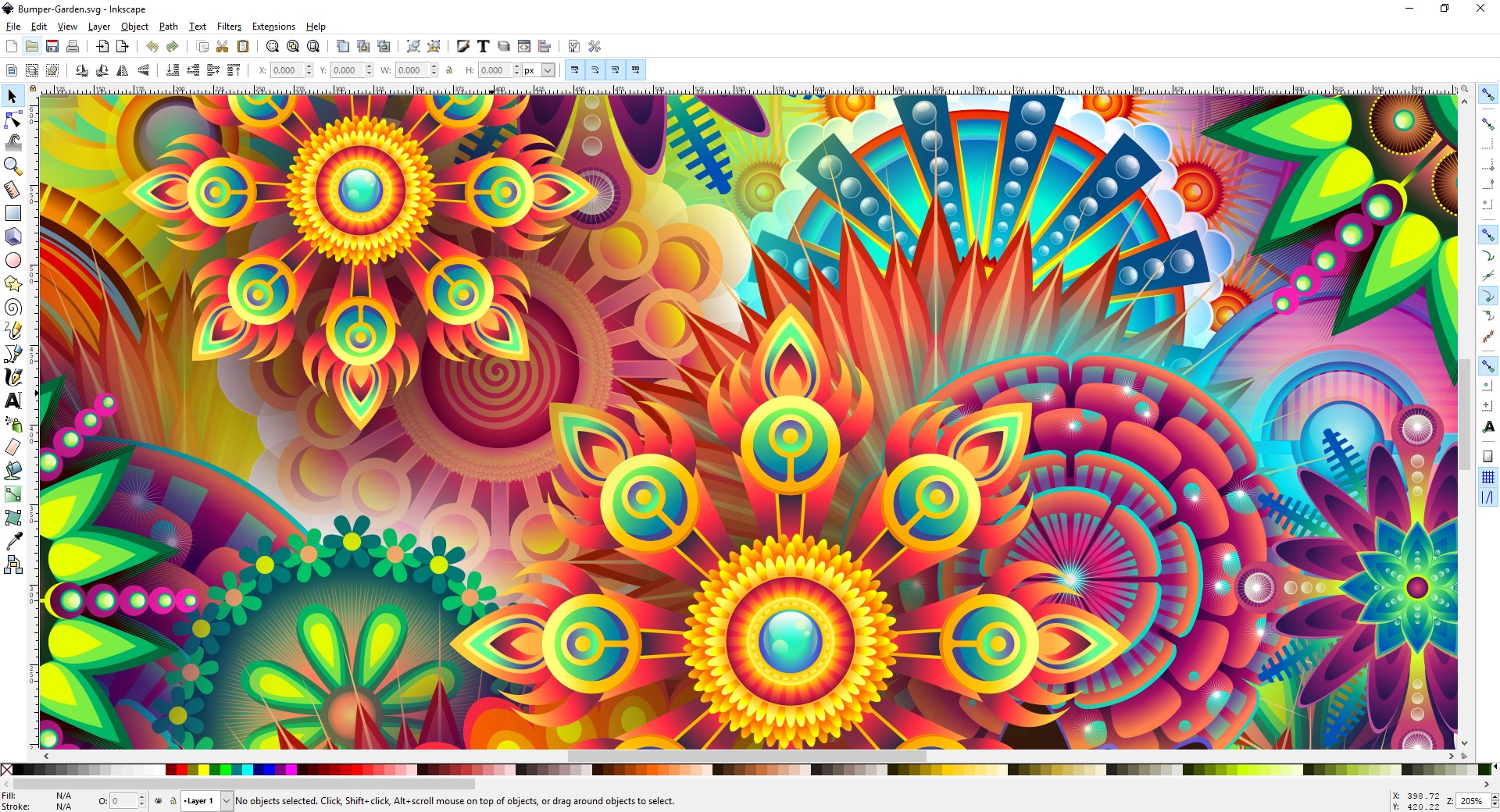1500x812 pixels.
Task: Open the Filters menu
Action: (228, 26)
